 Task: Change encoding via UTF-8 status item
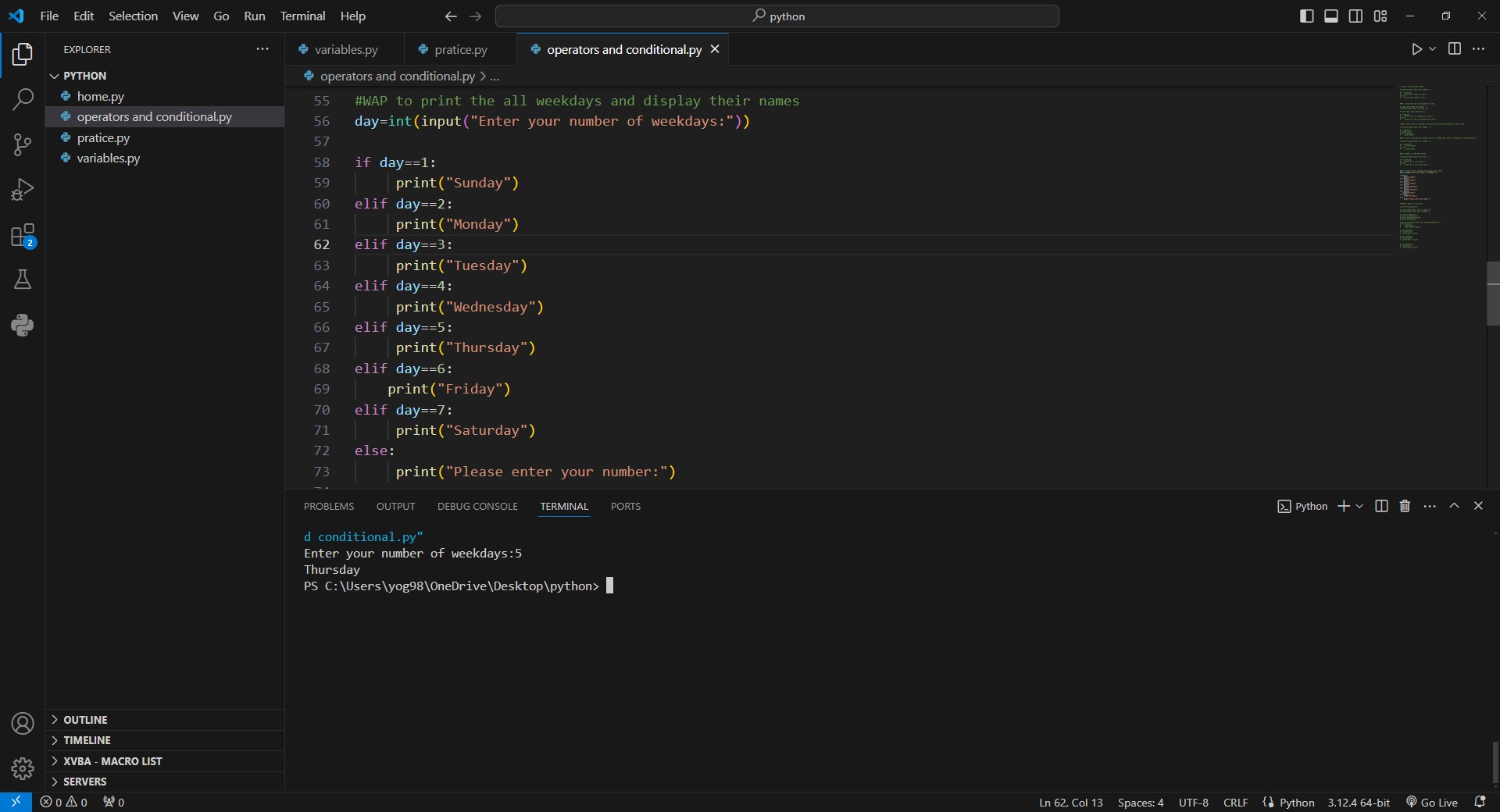pos(1194,802)
